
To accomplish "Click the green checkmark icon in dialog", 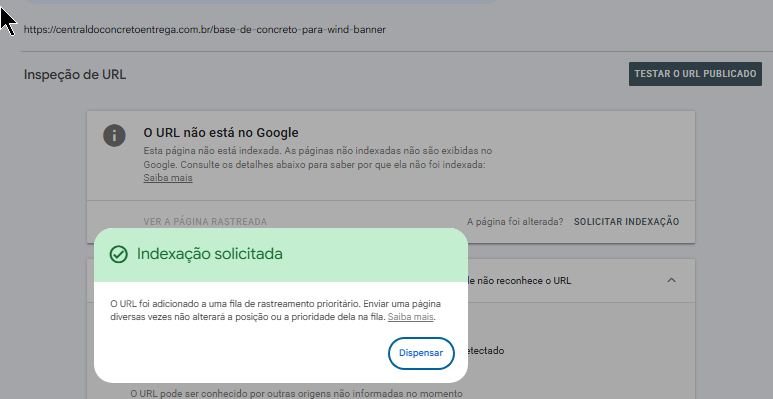I will click(118, 254).
